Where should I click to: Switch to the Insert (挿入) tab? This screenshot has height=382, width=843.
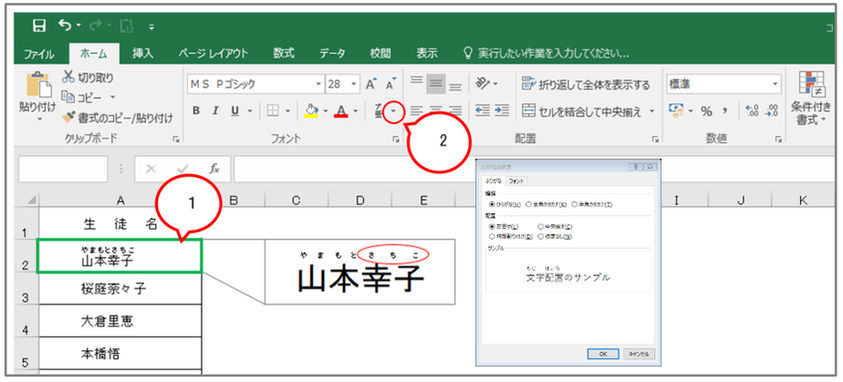click(x=143, y=53)
